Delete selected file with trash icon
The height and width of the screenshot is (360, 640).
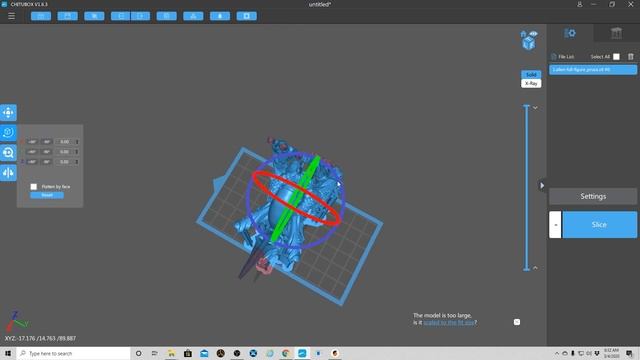[631, 56]
